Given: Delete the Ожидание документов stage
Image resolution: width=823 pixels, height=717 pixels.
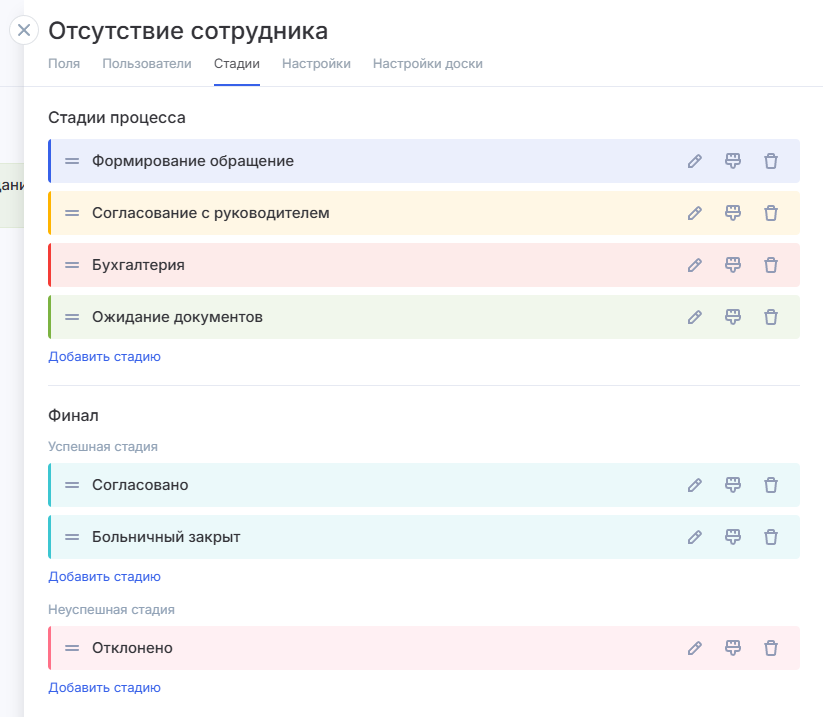Looking at the screenshot, I should tap(771, 317).
